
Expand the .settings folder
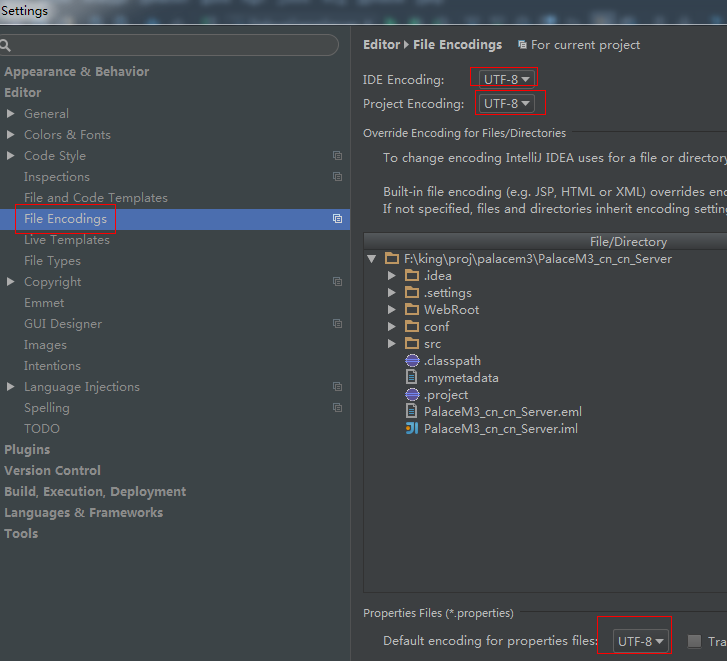point(392,292)
